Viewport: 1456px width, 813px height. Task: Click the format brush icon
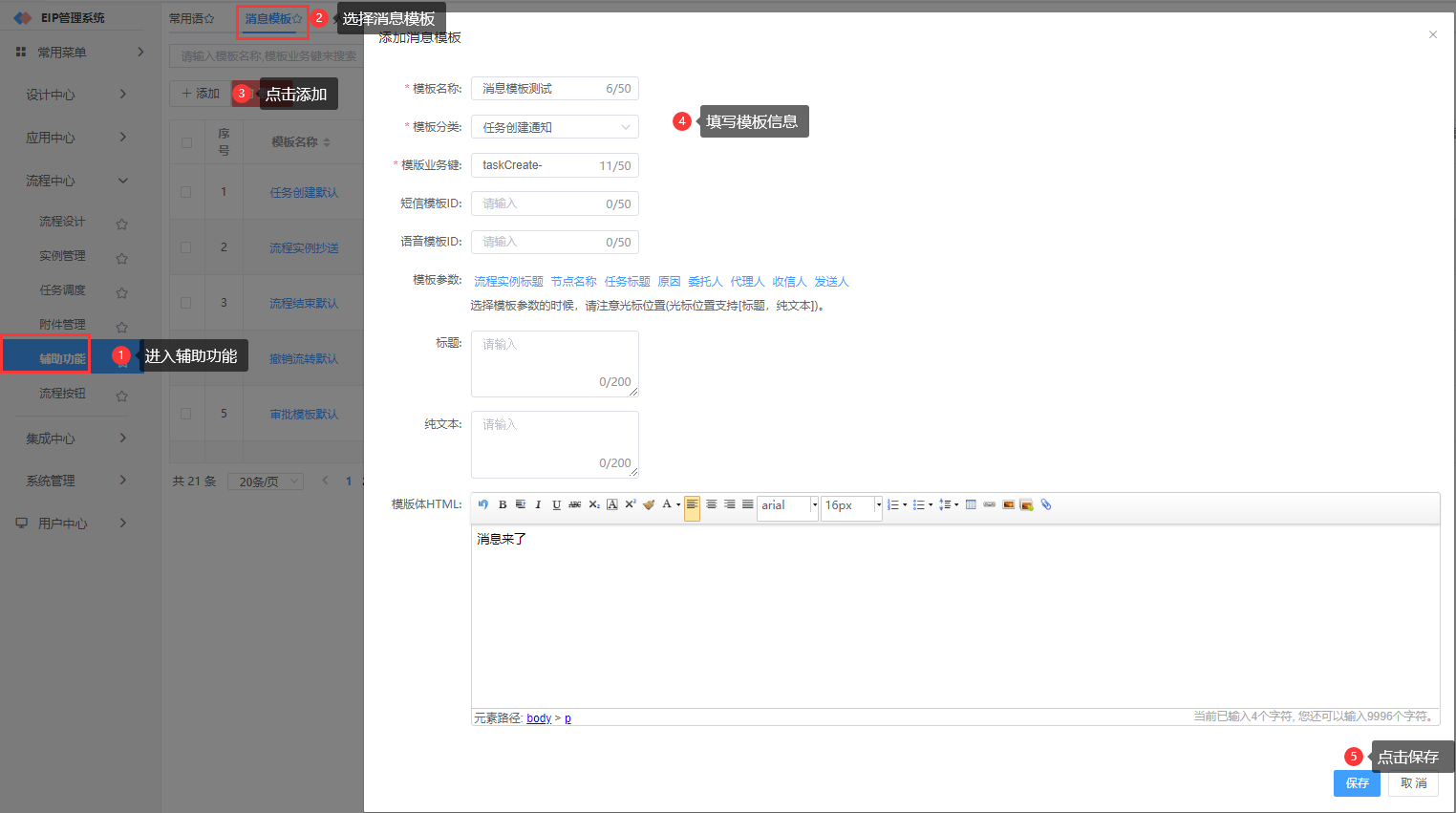(649, 504)
